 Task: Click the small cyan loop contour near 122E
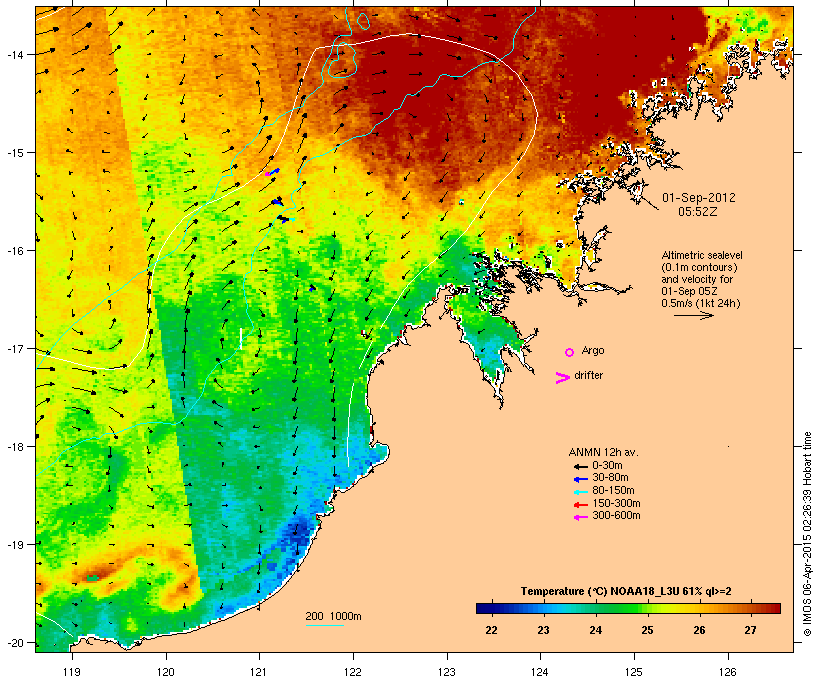click(363, 21)
